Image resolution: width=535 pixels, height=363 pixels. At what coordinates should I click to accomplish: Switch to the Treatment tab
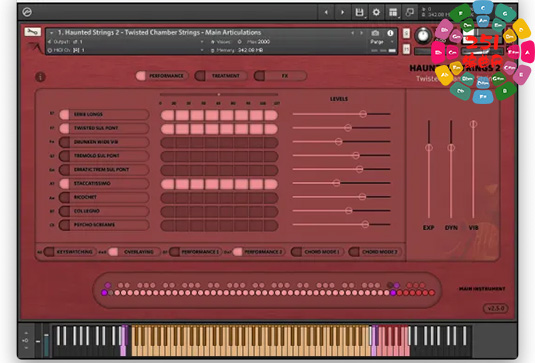(x=221, y=76)
